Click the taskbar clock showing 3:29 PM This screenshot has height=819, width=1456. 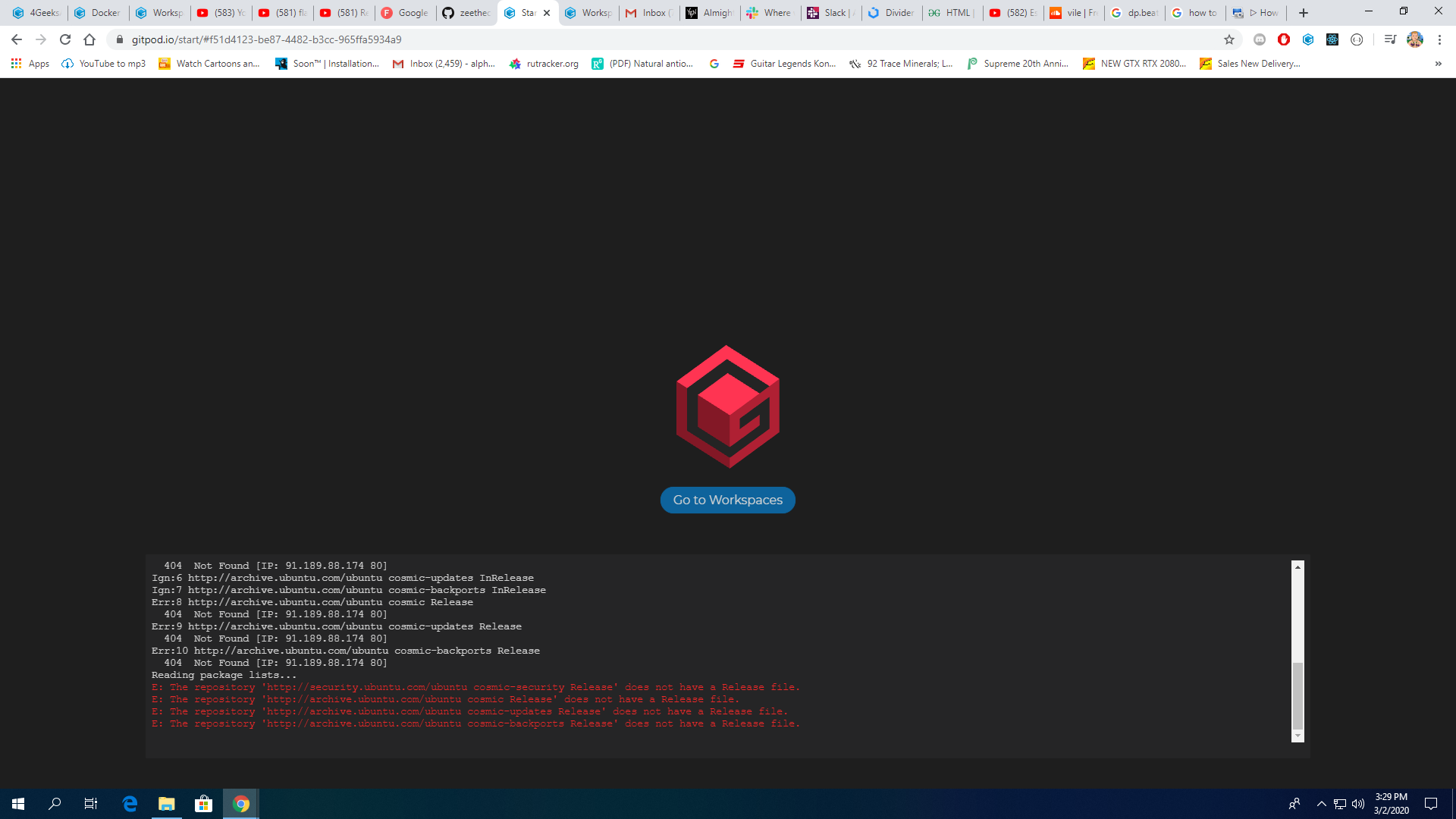click(x=1392, y=804)
